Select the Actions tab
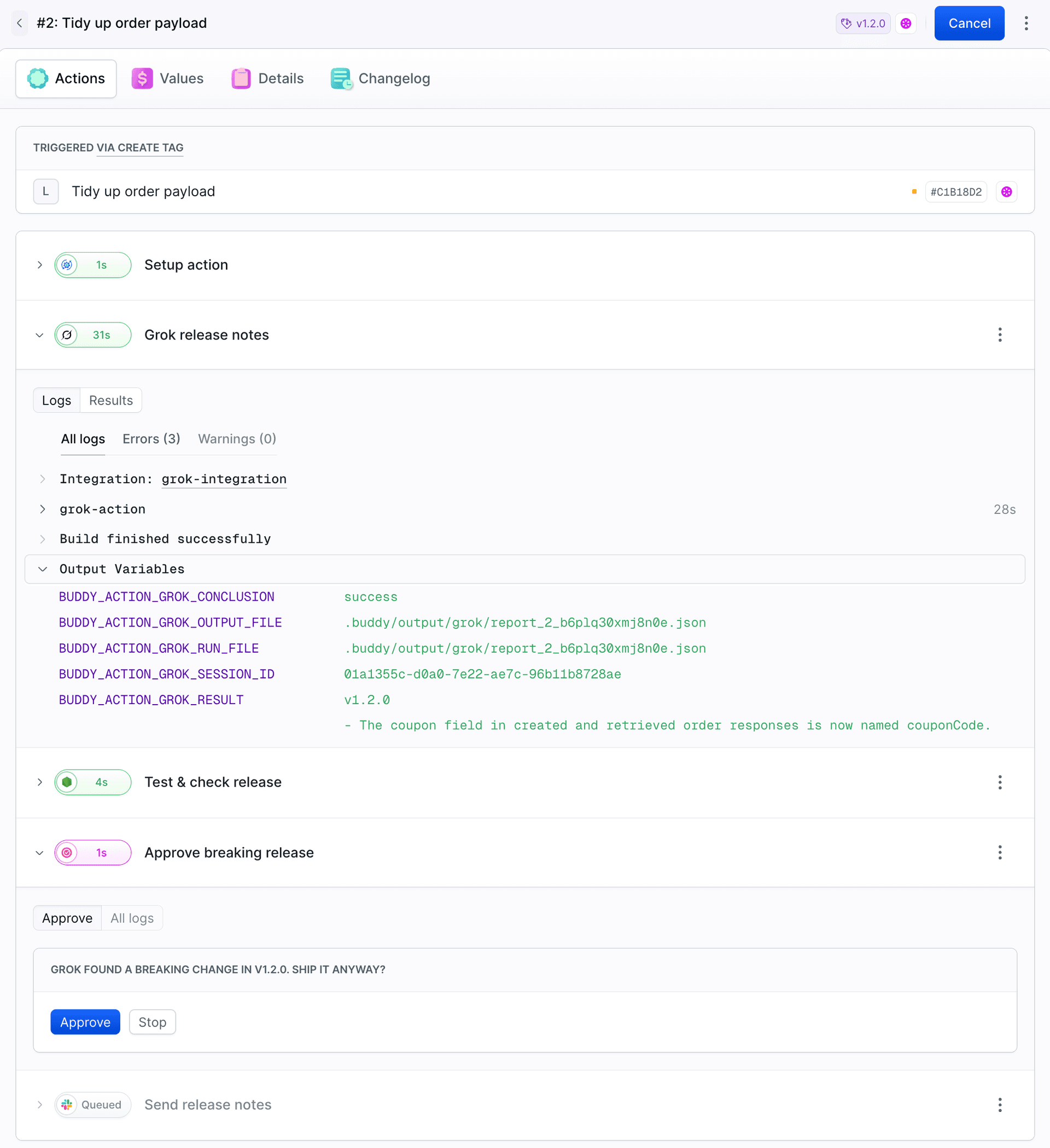 tap(66, 79)
